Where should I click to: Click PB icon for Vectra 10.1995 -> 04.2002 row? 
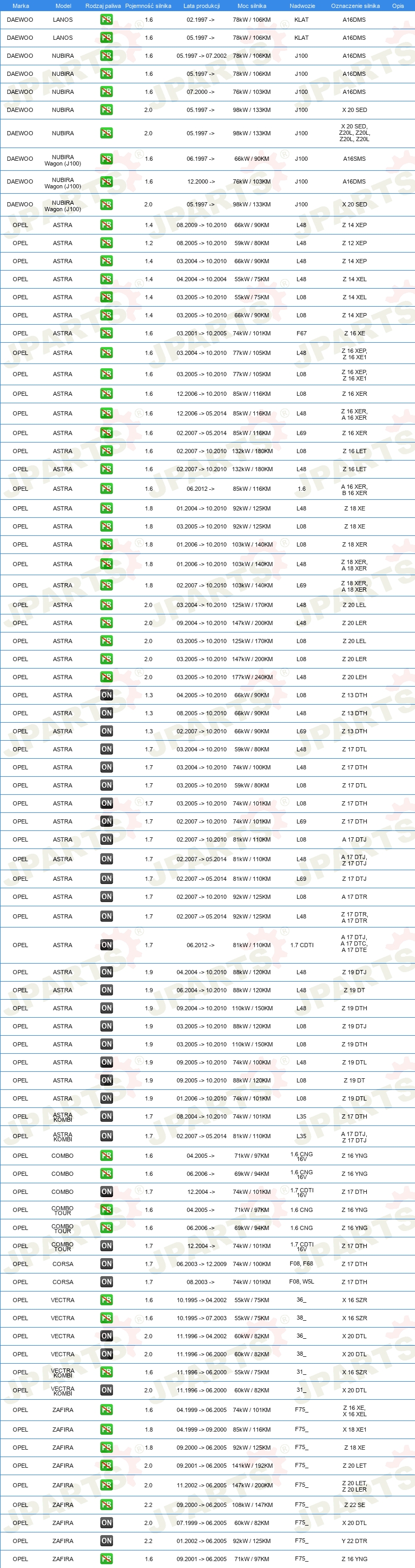tap(107, 1300)
